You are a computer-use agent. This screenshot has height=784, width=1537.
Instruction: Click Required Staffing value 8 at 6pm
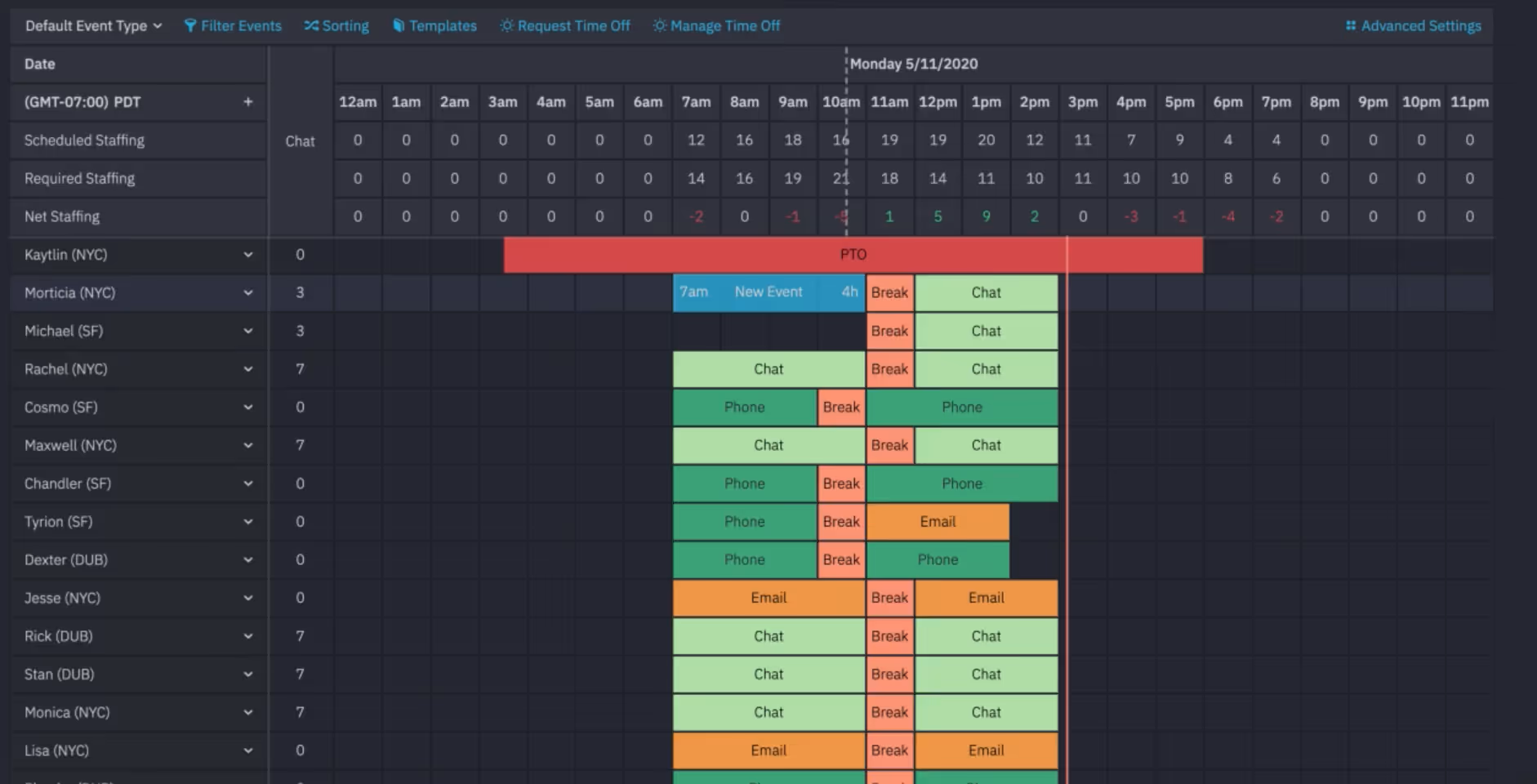[1227, 178]
